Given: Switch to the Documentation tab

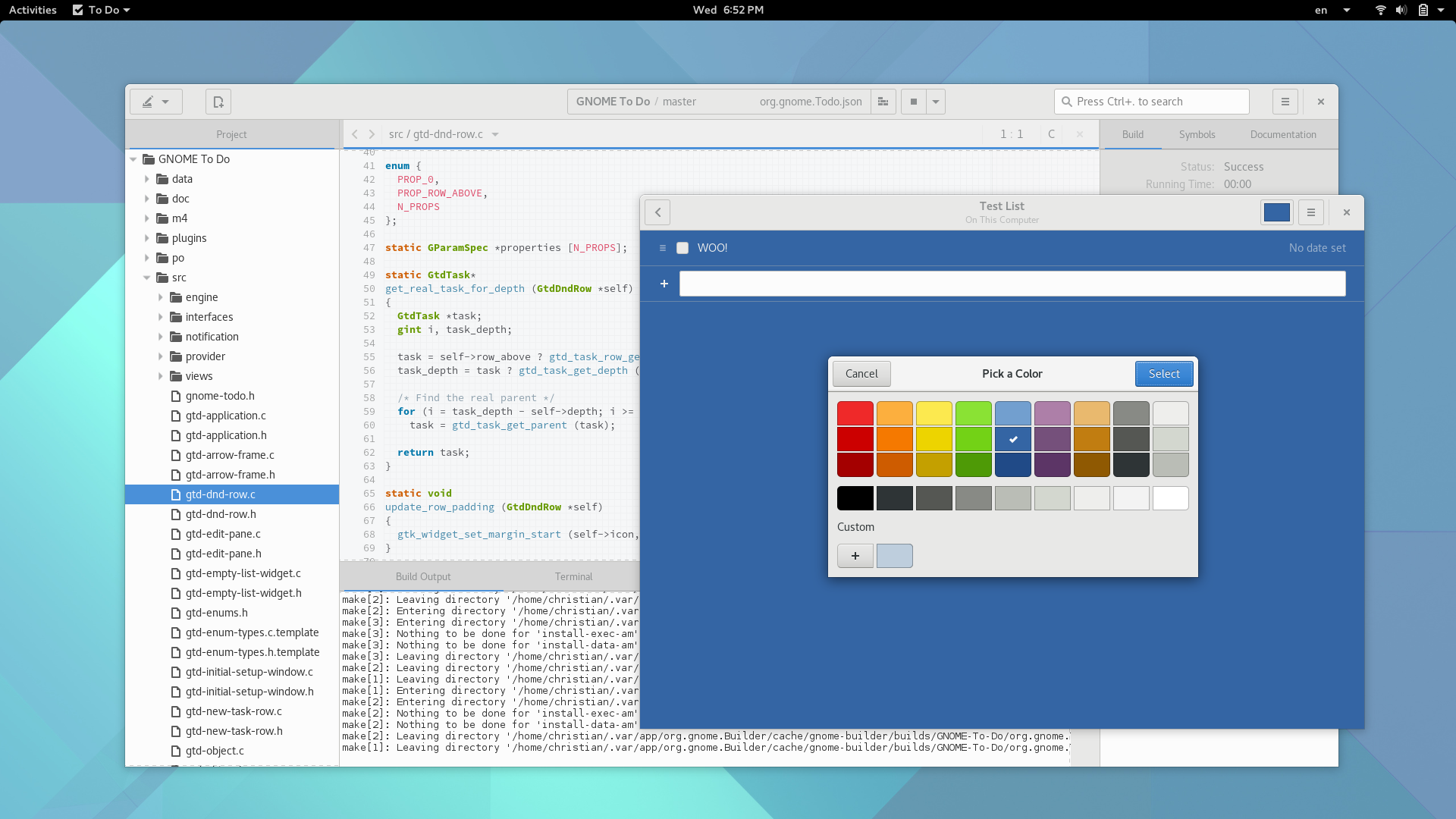Looking at the screenshot, I should pos(1283,134).
